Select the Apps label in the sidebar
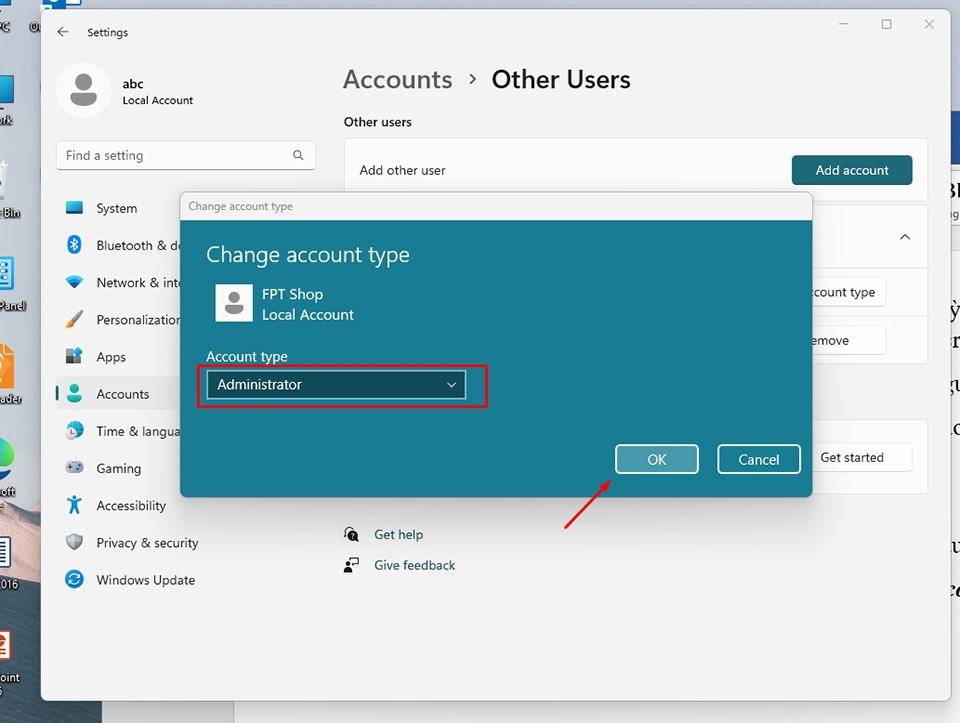The image size is (960, 723). [111, 357]
